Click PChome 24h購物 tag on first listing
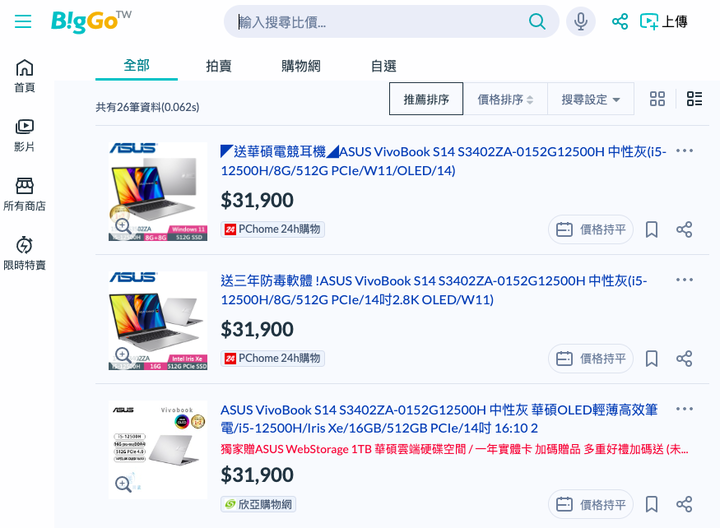Viewport: 720px width, 528px height. pos(273,229)
